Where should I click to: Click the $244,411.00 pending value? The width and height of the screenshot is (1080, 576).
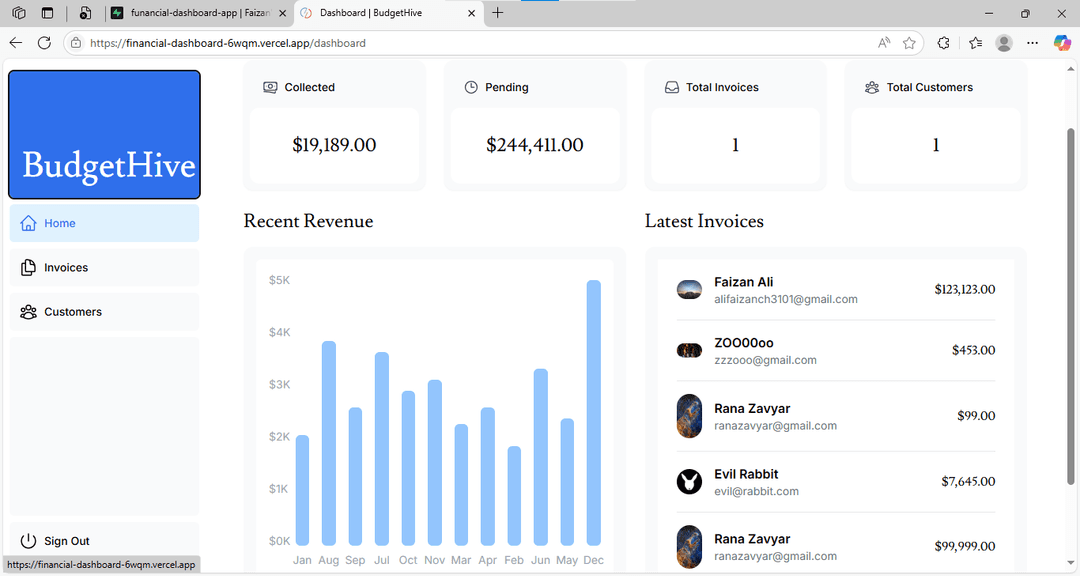click(534, 145)
